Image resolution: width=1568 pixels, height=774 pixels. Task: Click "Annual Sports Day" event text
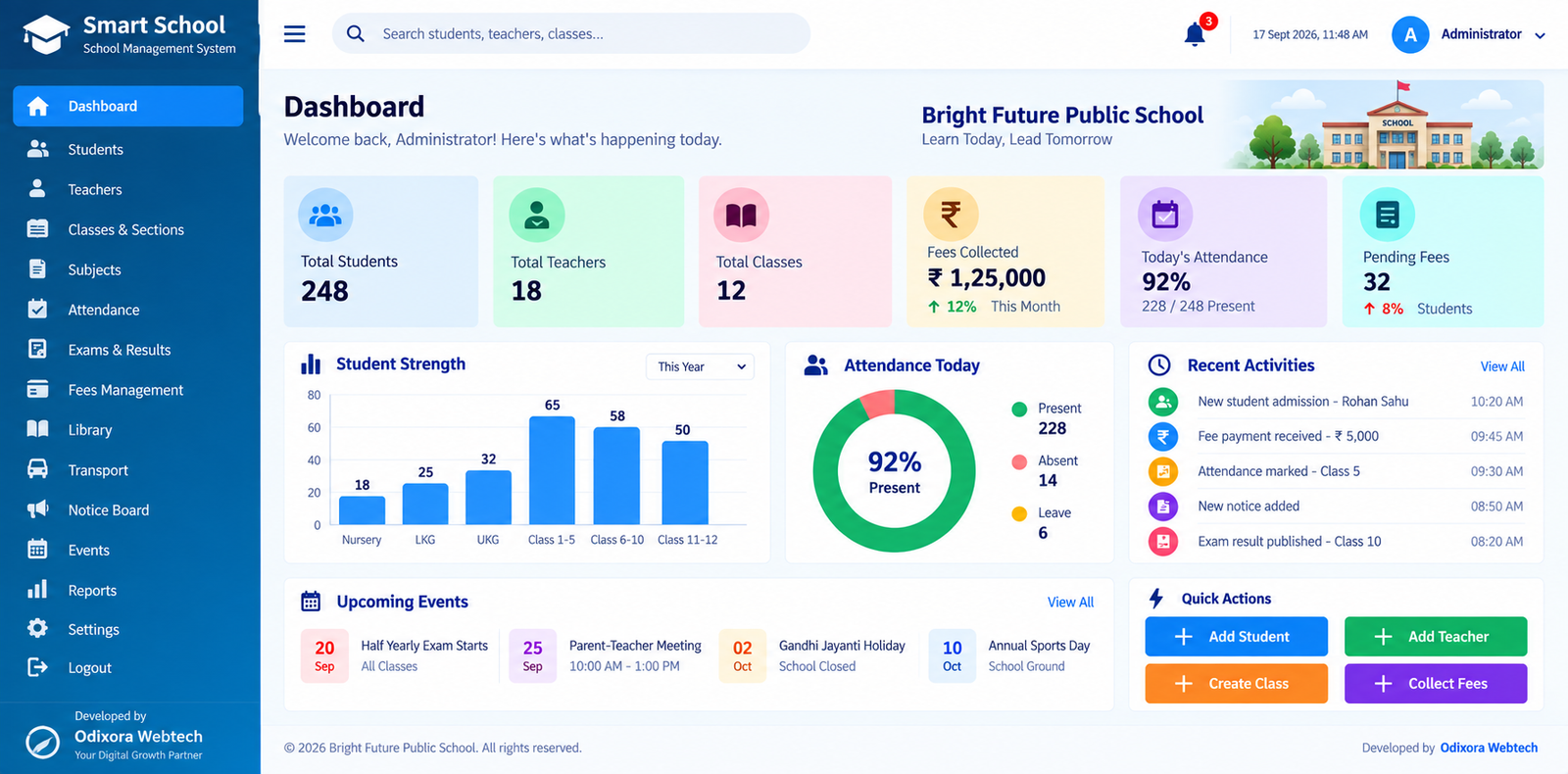1039,646
